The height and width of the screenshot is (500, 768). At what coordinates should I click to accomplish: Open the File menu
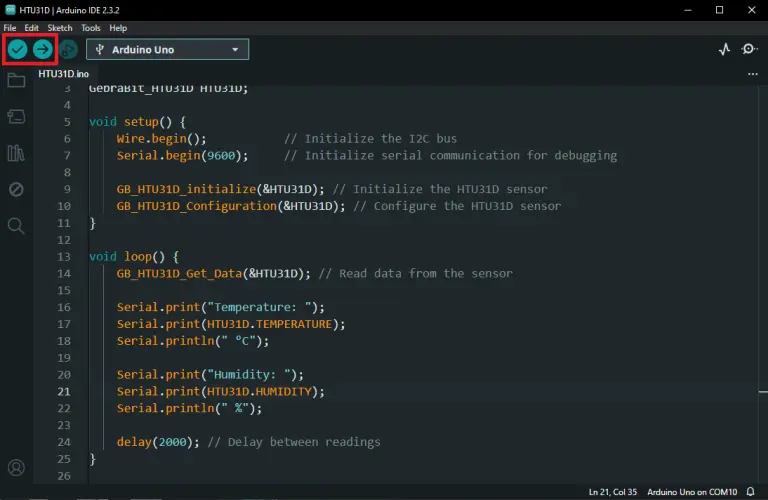pyautogui.click(x=10, y=28)
